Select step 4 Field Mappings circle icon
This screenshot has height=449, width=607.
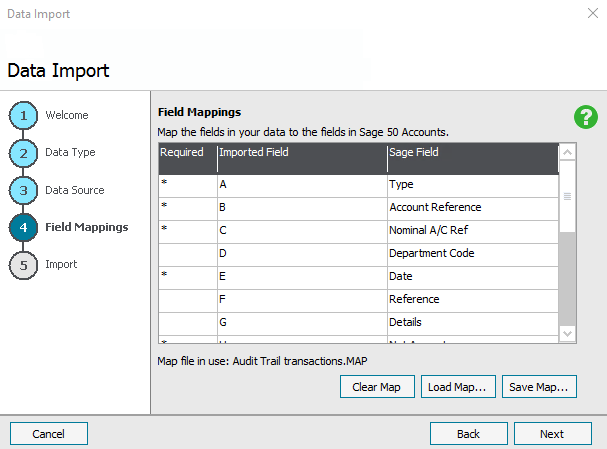click(x=24, y=227)
